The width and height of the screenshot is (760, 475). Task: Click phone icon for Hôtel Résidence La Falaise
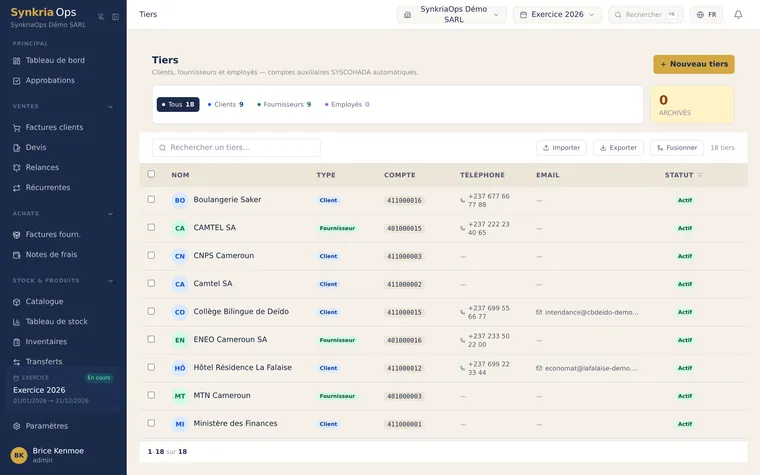[462, 368]
